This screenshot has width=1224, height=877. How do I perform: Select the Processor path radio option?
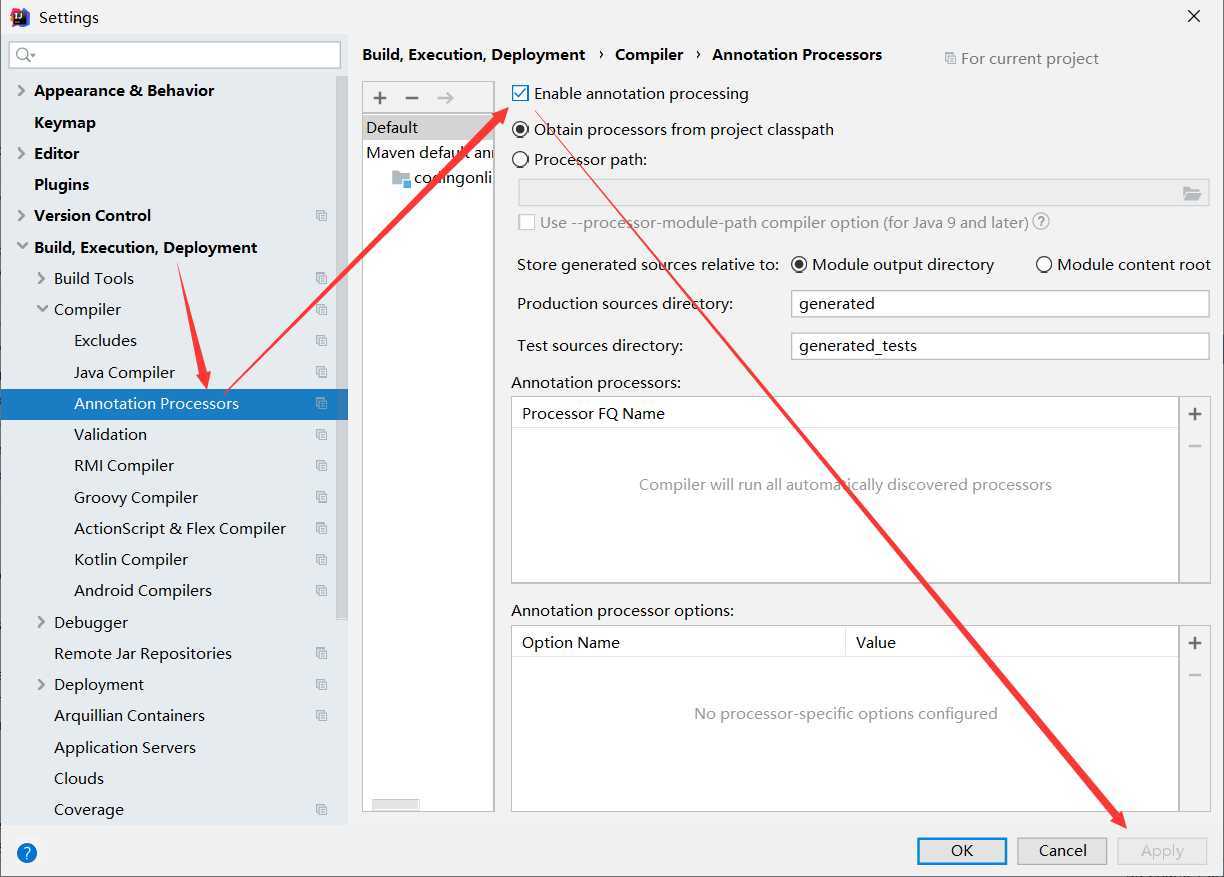coord(520,159)
